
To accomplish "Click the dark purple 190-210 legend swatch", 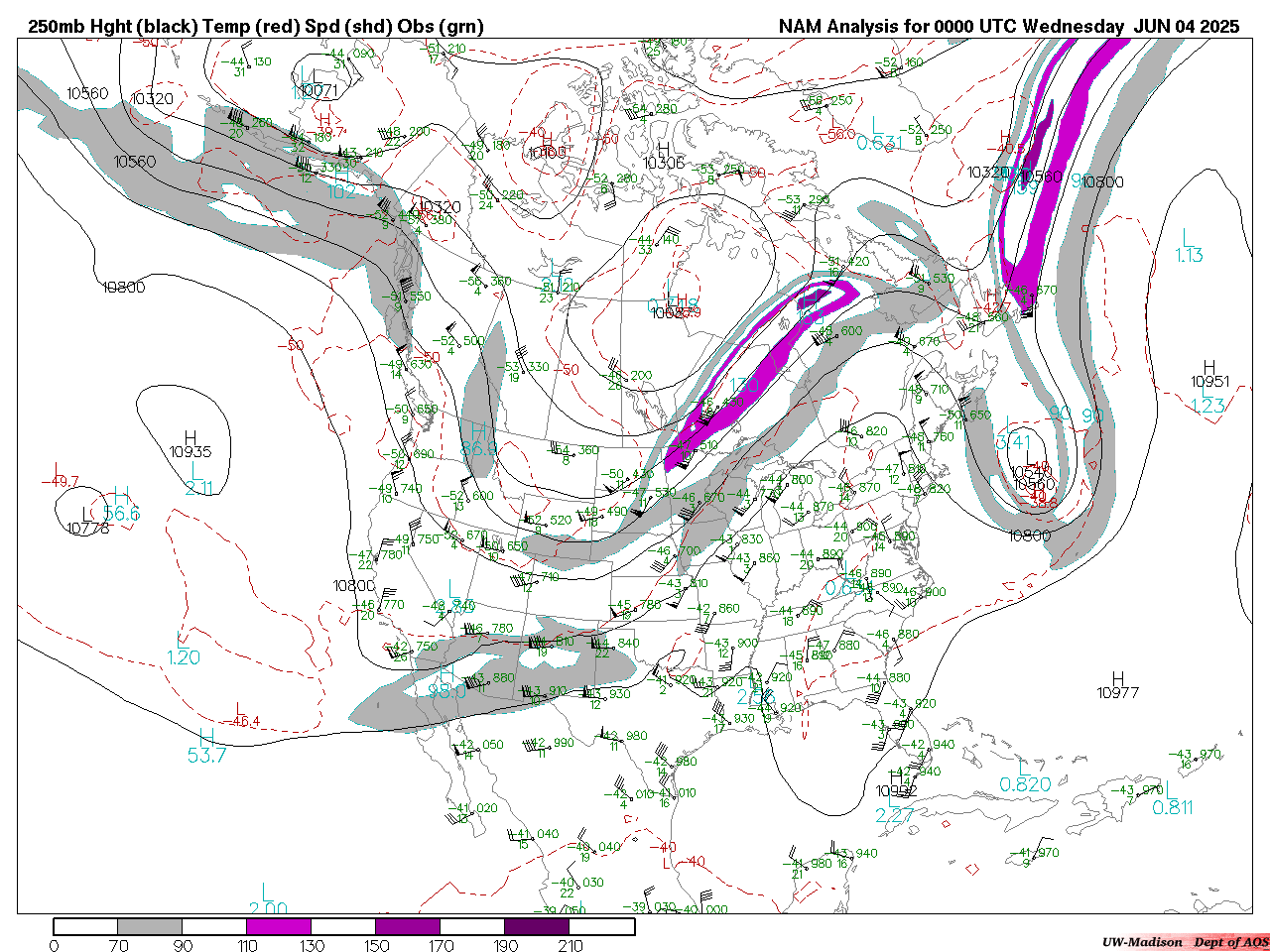I will click(x=537, y=926).
